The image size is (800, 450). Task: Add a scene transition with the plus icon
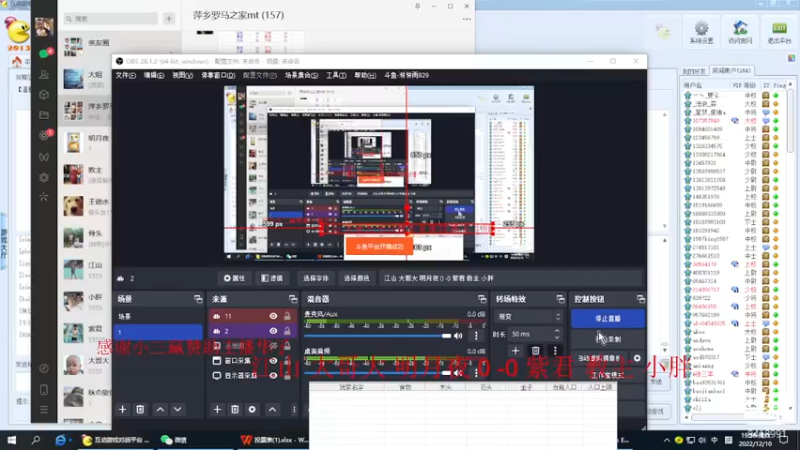click(x=515, y=351)
